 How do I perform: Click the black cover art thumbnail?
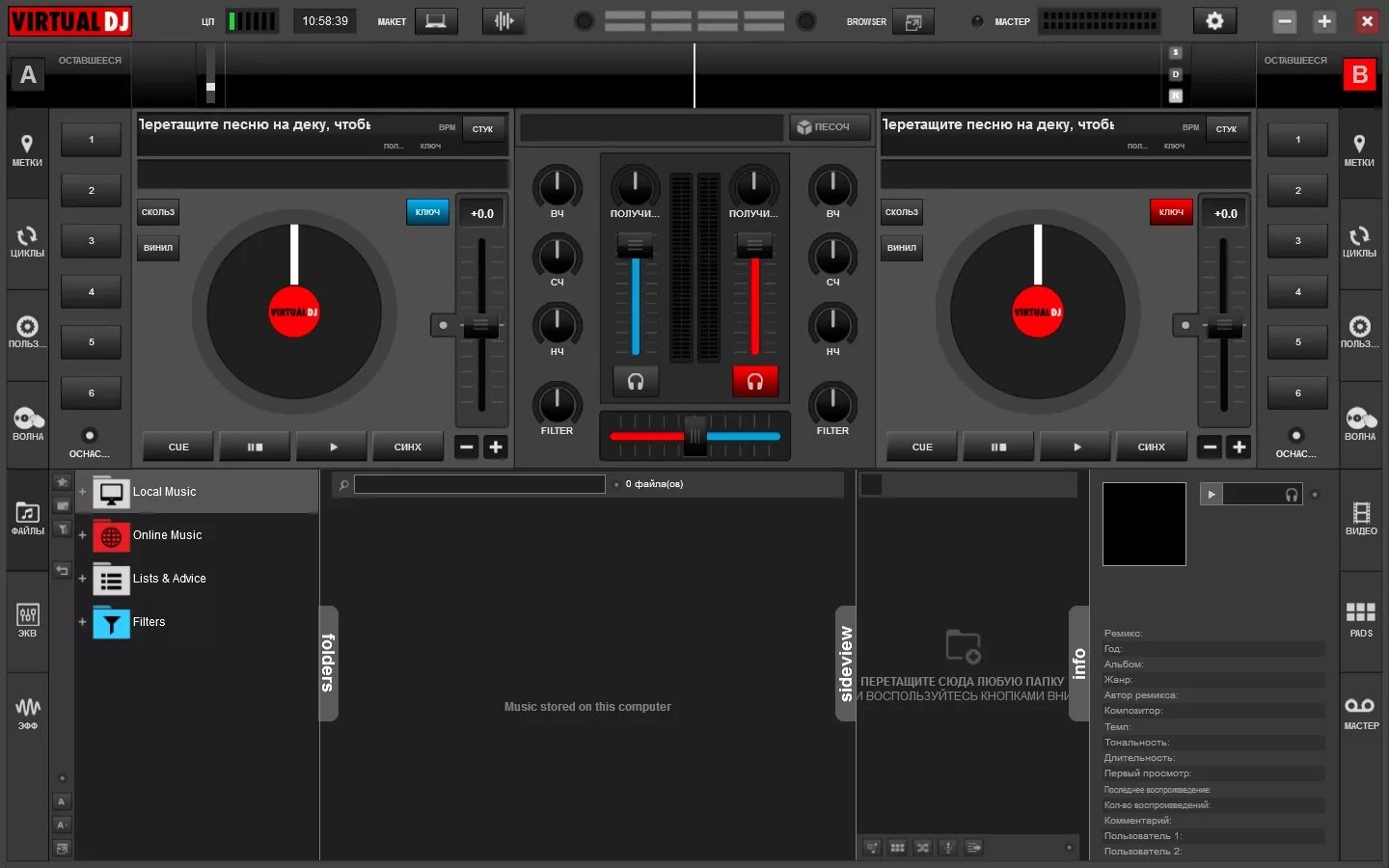pos(1144,524)
